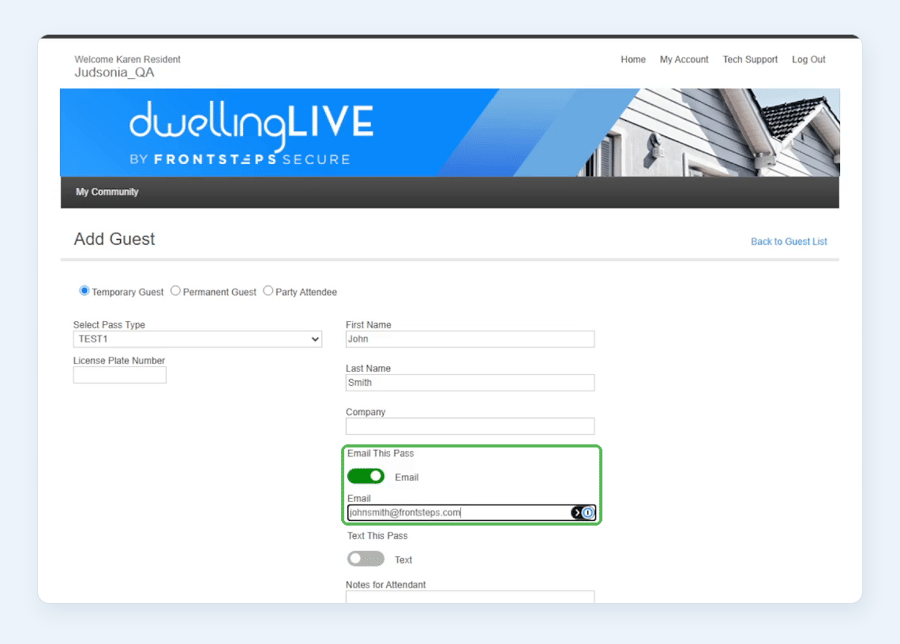Select the Permanent Guest radio button
The width and height of the screenshot is (900, 644).
176,291
